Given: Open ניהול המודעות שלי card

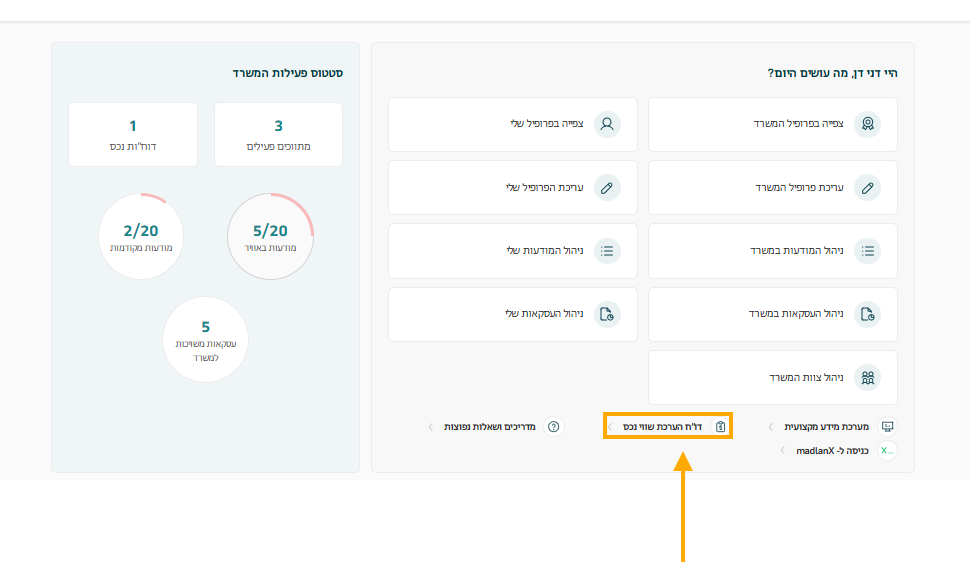Looking at the screenshot, I should click(x=512, y=251).
